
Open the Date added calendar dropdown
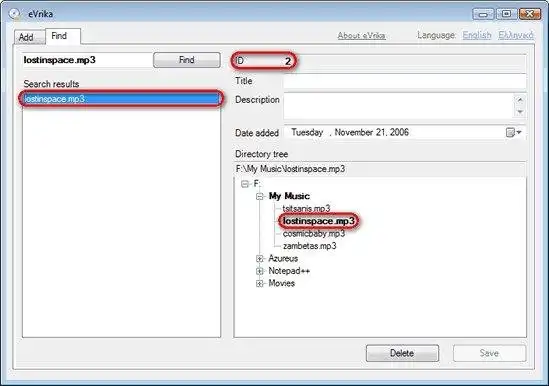coord(514,132)
